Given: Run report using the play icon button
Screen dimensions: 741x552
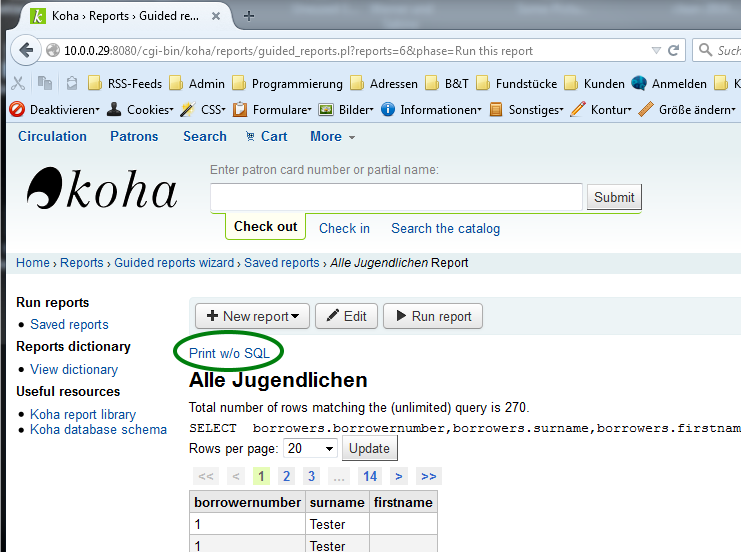Looking at the screenshot, I should [x=433, y=316].
